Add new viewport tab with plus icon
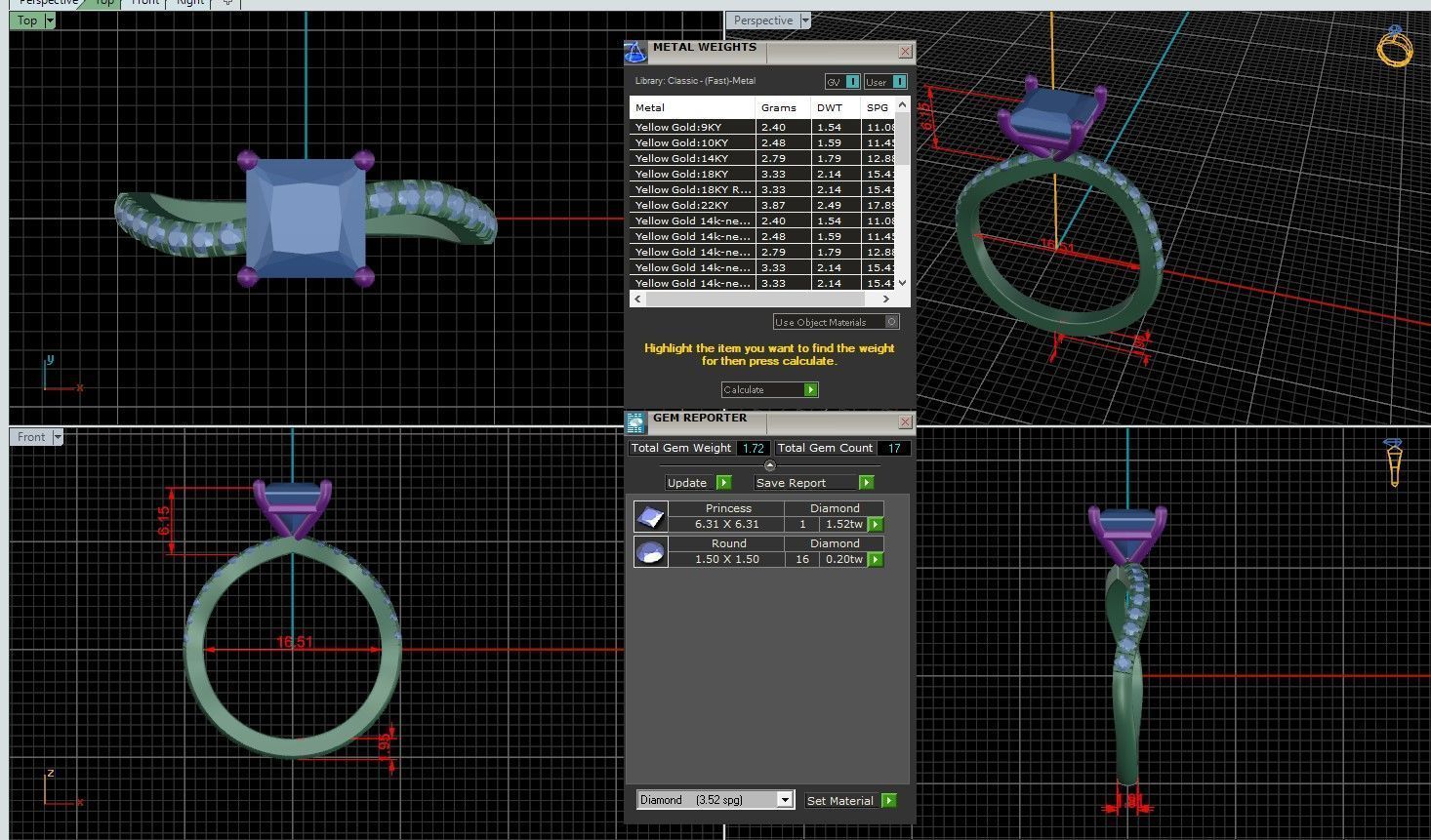This screenshot has height=840, width=1431. tap(227, 3)
